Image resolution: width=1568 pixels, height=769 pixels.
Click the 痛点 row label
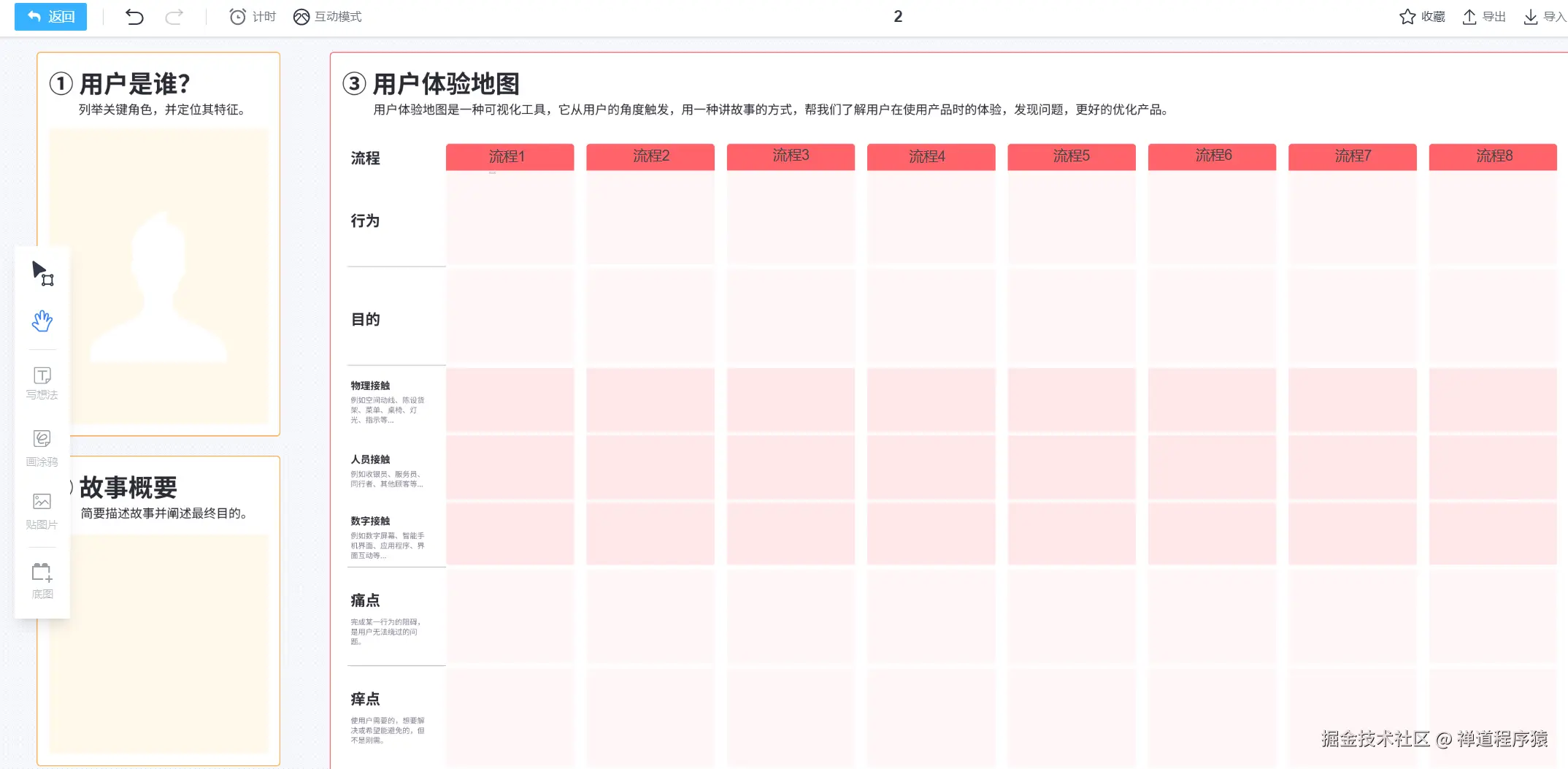point(365,600)
